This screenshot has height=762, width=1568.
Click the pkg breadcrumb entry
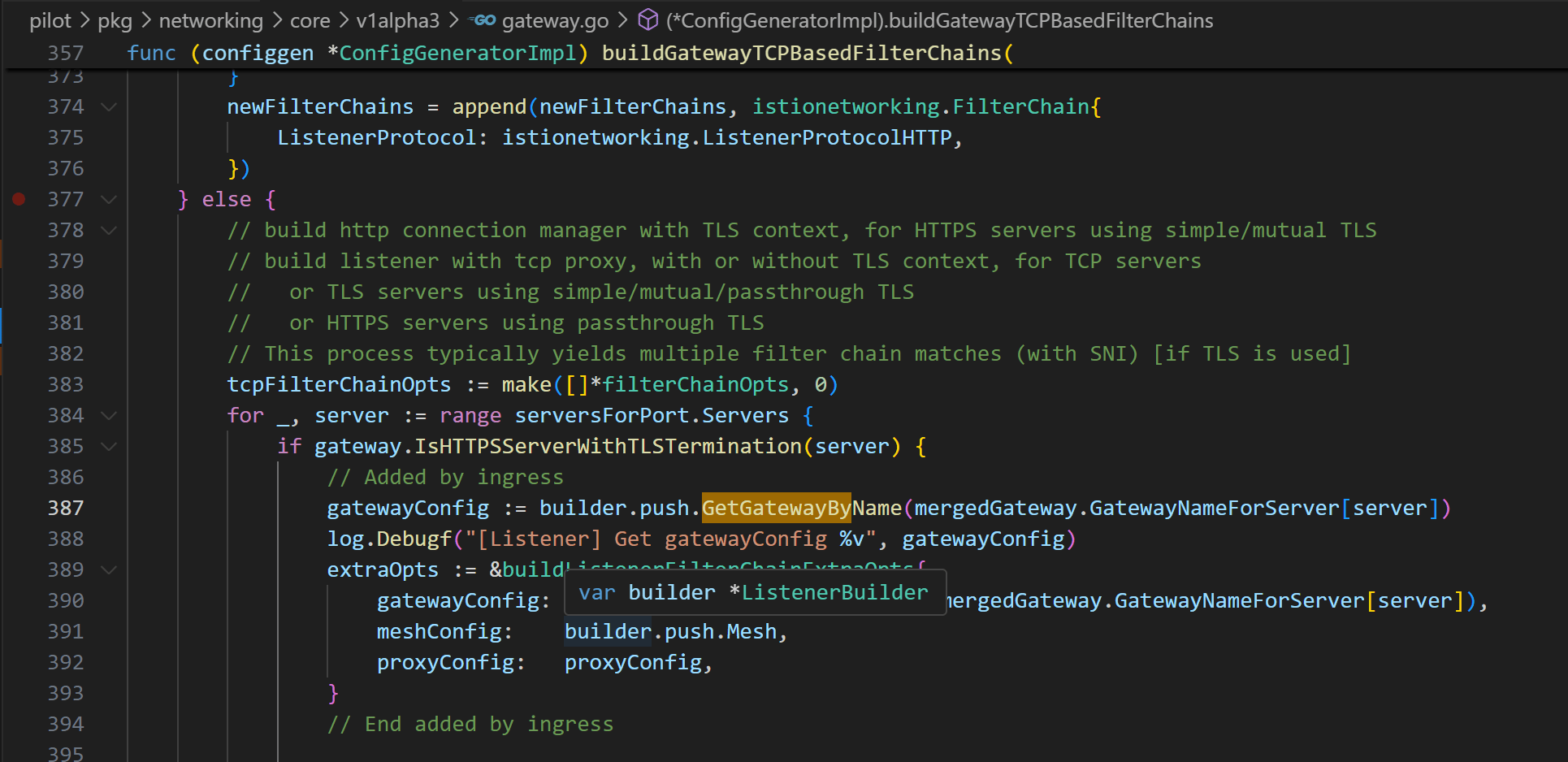click(x=115, y=20)
